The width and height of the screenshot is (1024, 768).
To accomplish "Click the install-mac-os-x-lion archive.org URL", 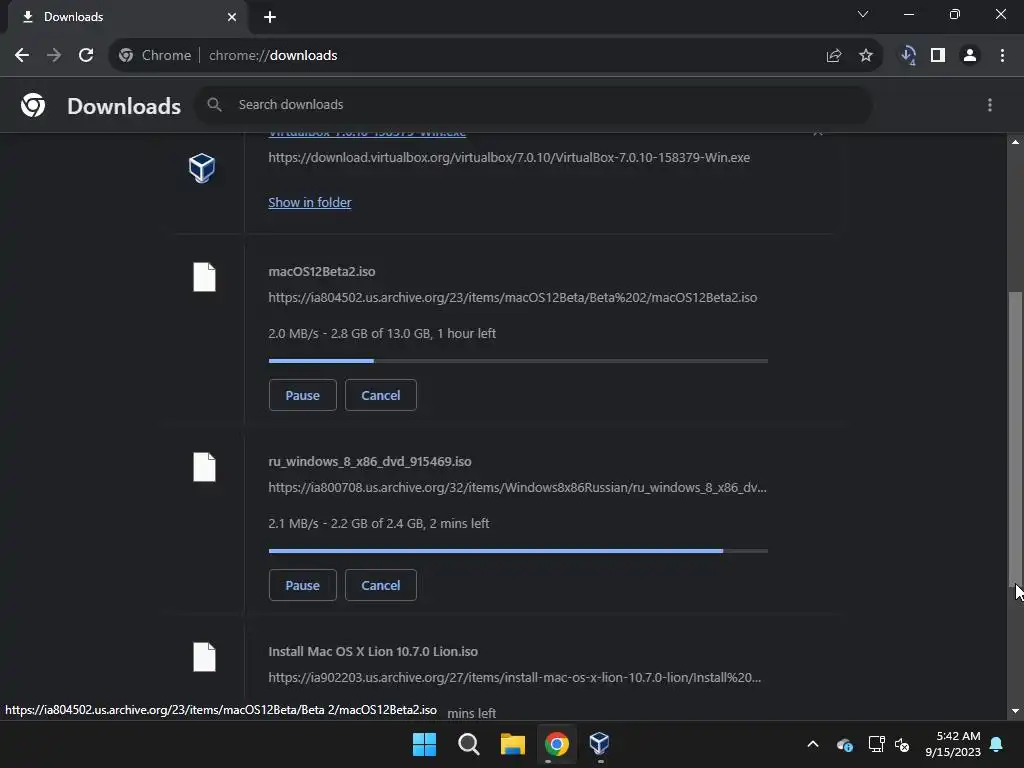I will [x=515, y=677].
